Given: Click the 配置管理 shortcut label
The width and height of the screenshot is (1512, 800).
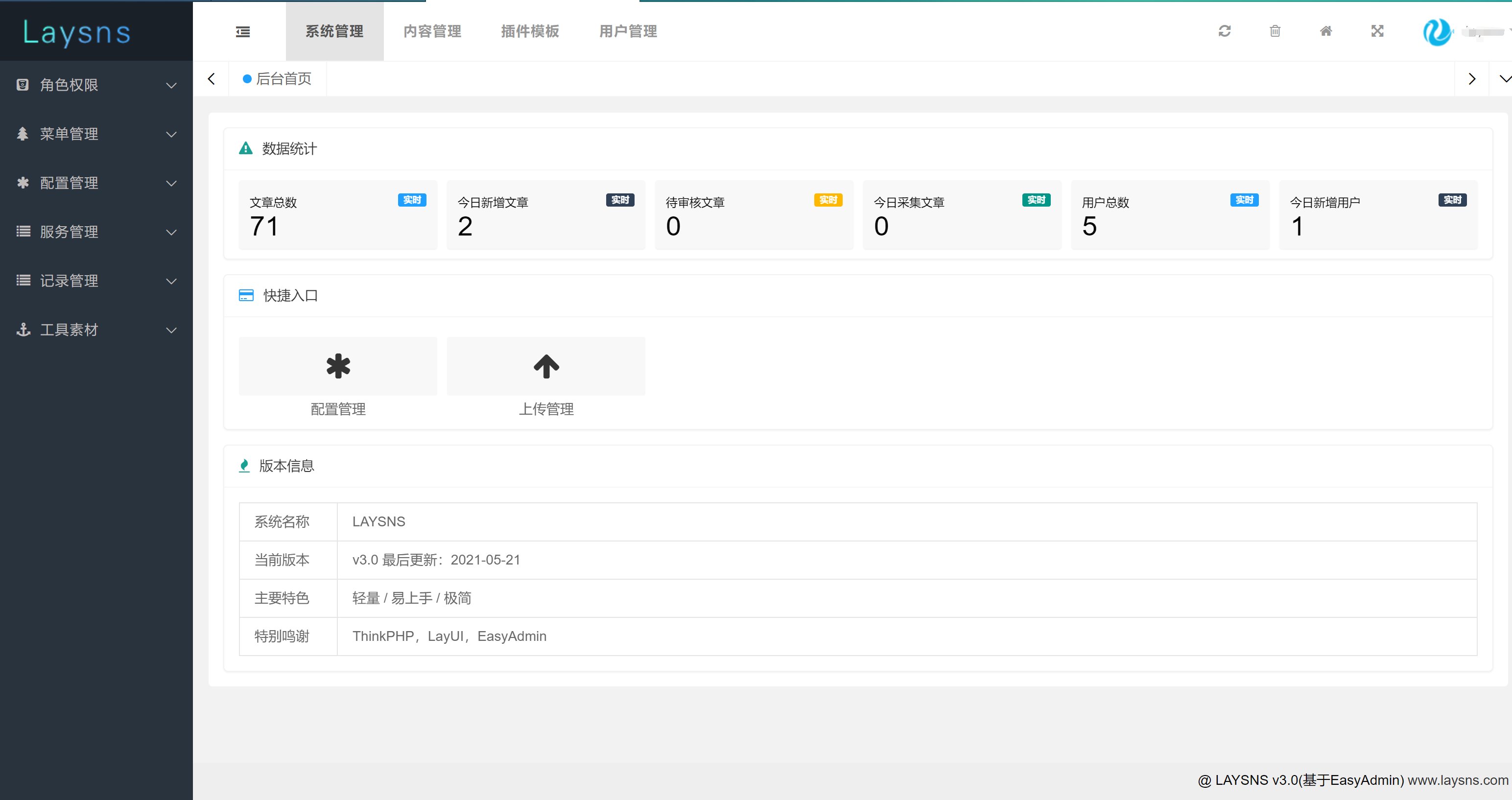Looking at the screenshot, I should pos(338,409).
